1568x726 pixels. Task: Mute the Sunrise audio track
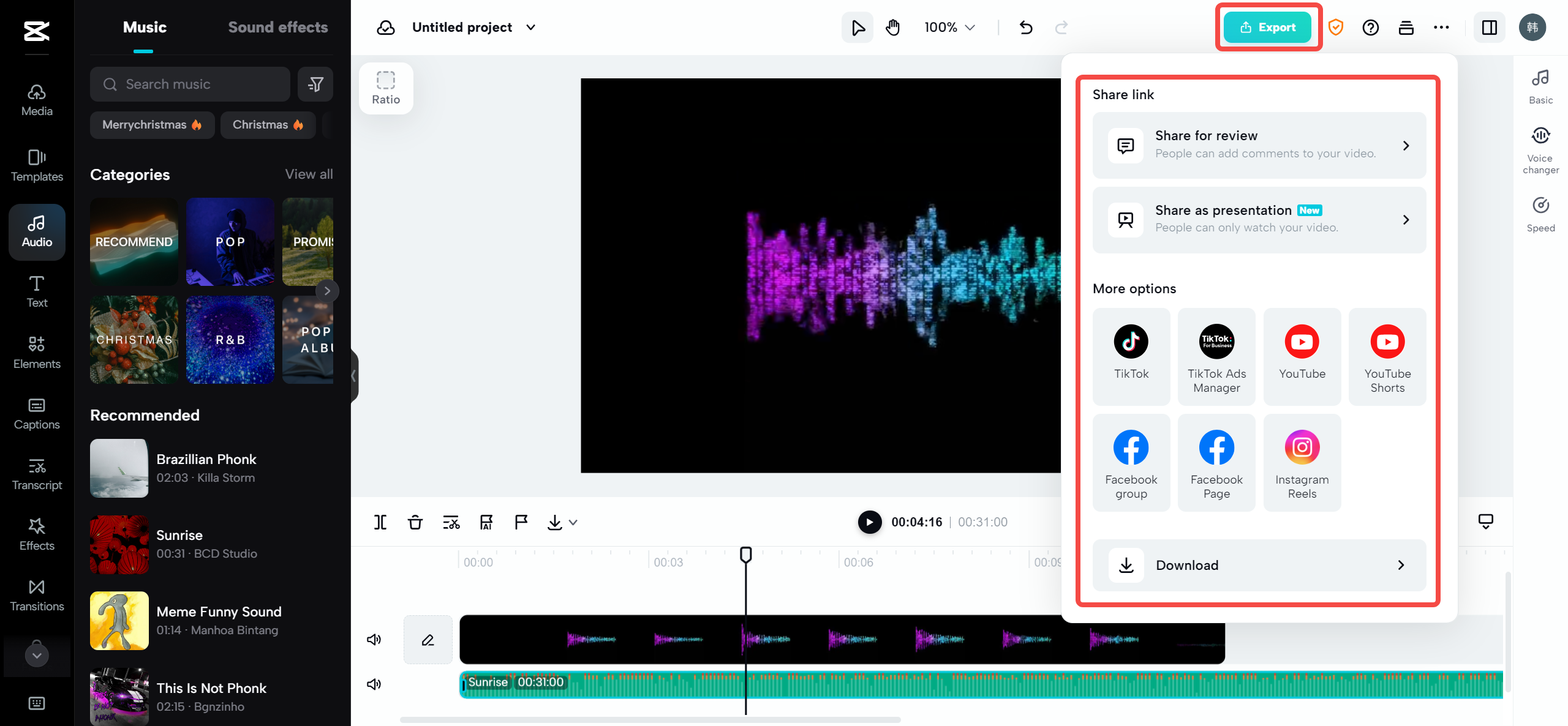[x=374, y=684]
